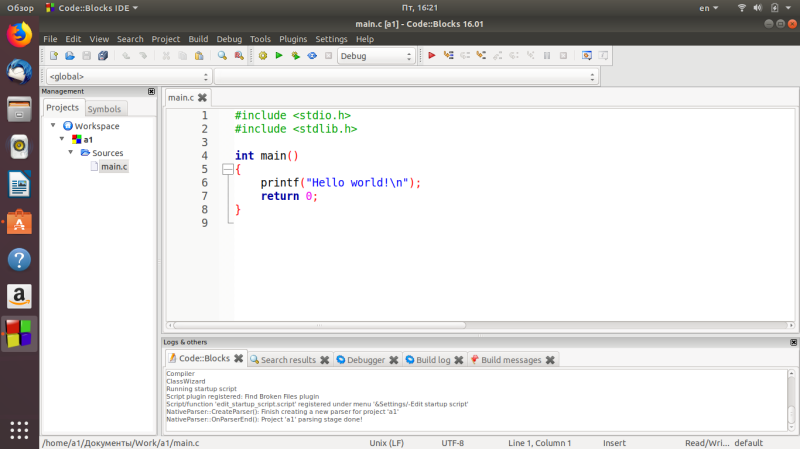Select the Build log tab
The height and width of the screenshot is (449, 800).
pos(433,360)
